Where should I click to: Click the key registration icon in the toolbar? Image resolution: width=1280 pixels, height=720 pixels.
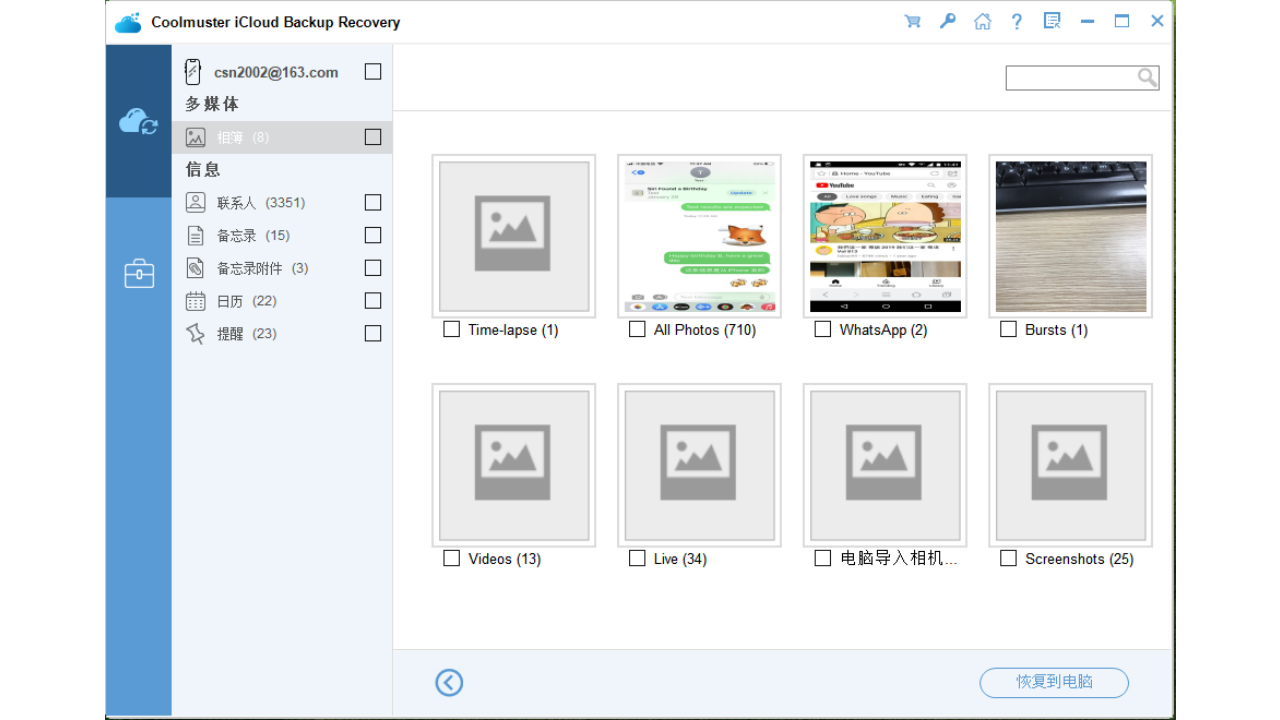947,20
